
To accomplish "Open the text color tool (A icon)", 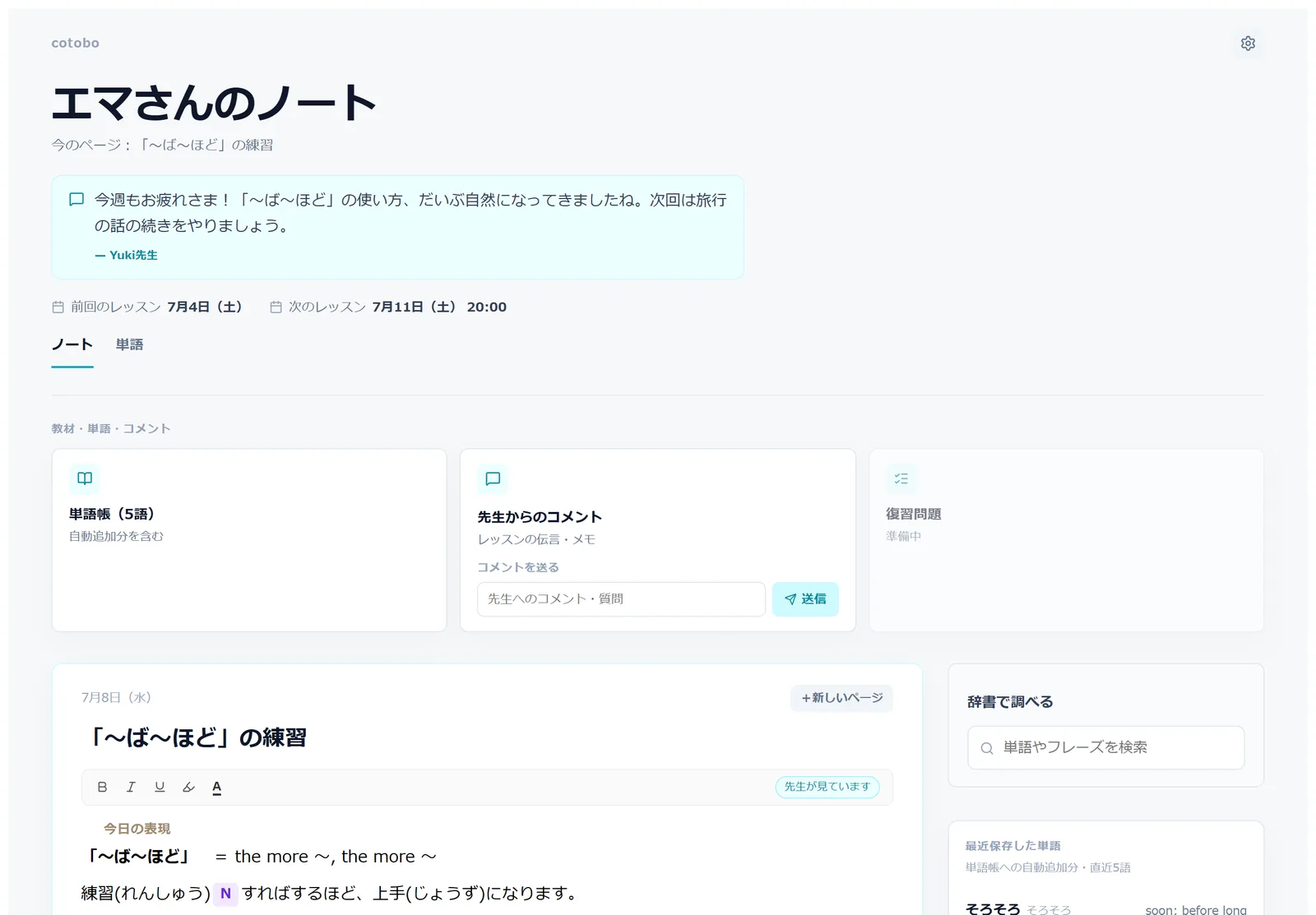I will [217, 788].
